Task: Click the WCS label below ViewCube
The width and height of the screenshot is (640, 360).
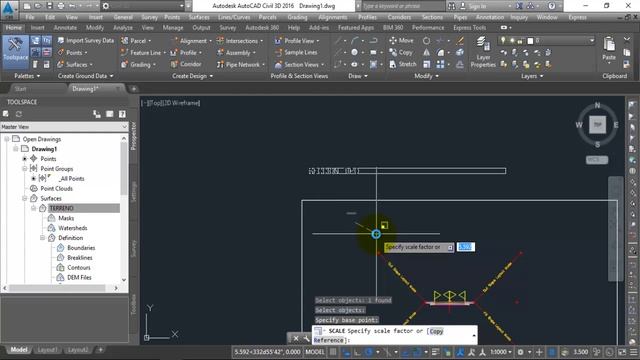Action: 597,160
